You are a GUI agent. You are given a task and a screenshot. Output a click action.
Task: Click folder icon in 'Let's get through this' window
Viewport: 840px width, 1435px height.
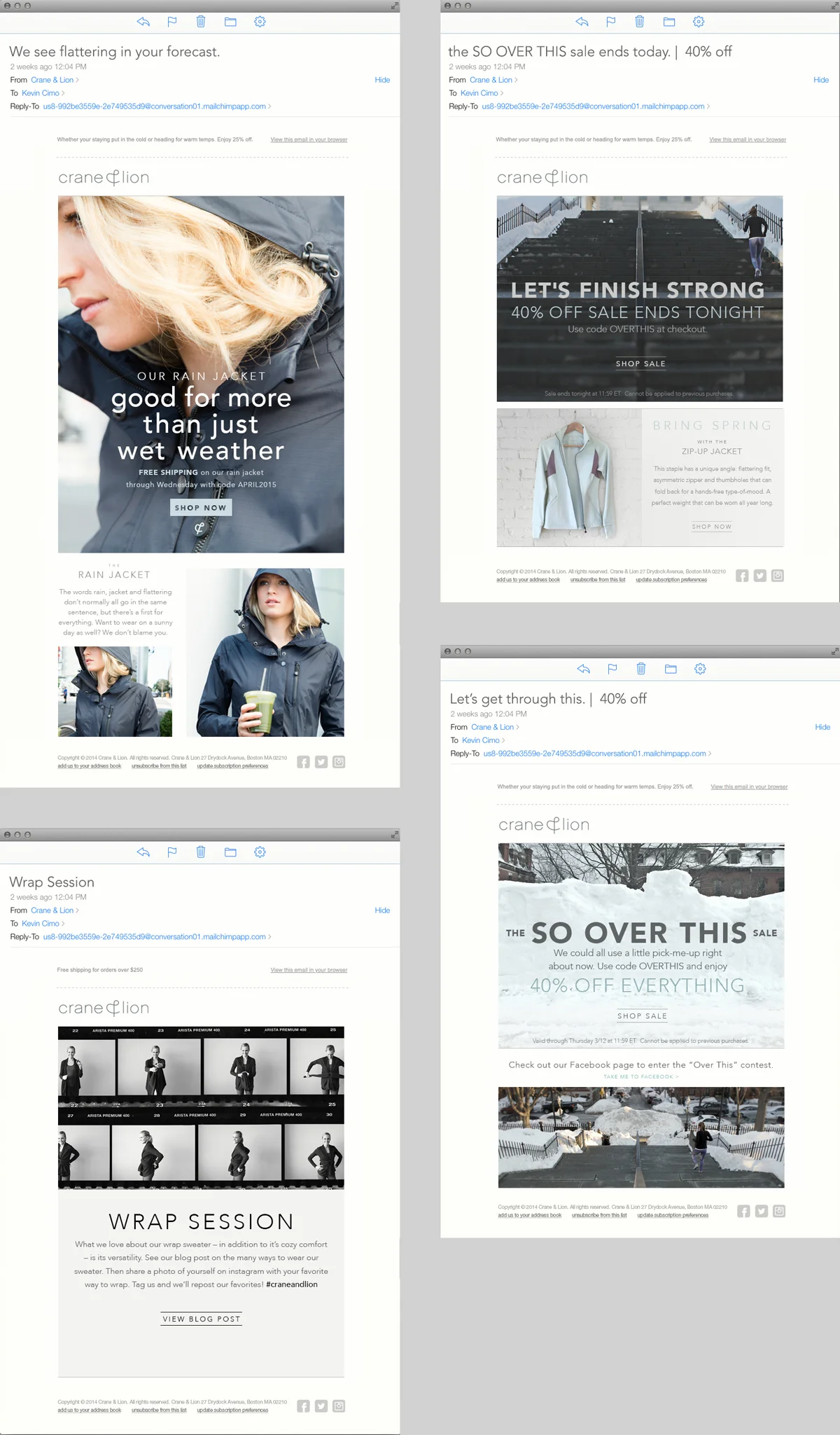pyautogui.click(x=671, y=669)
